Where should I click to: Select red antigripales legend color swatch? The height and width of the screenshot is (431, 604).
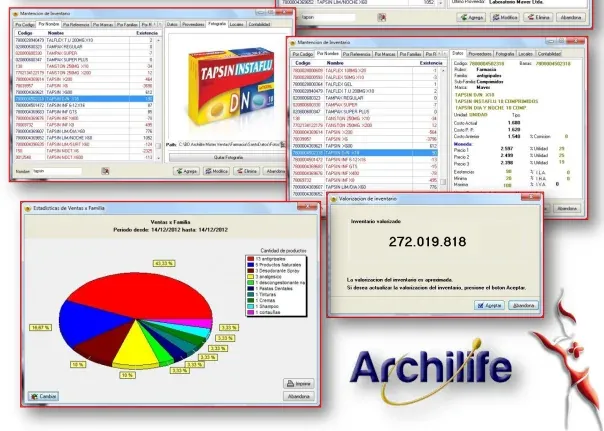(250, 259)
